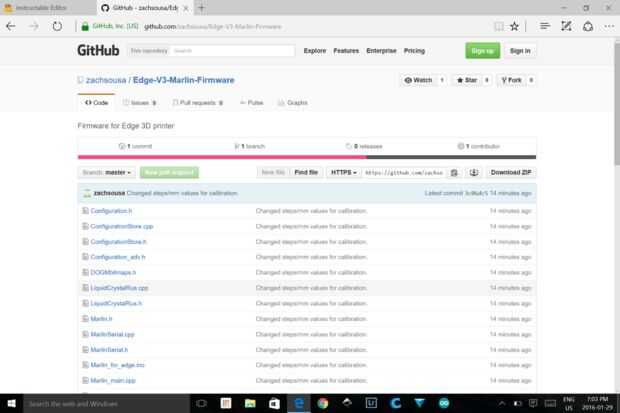Click the Windows taskbar search box
620x413 pixels.
pos(107,404)
